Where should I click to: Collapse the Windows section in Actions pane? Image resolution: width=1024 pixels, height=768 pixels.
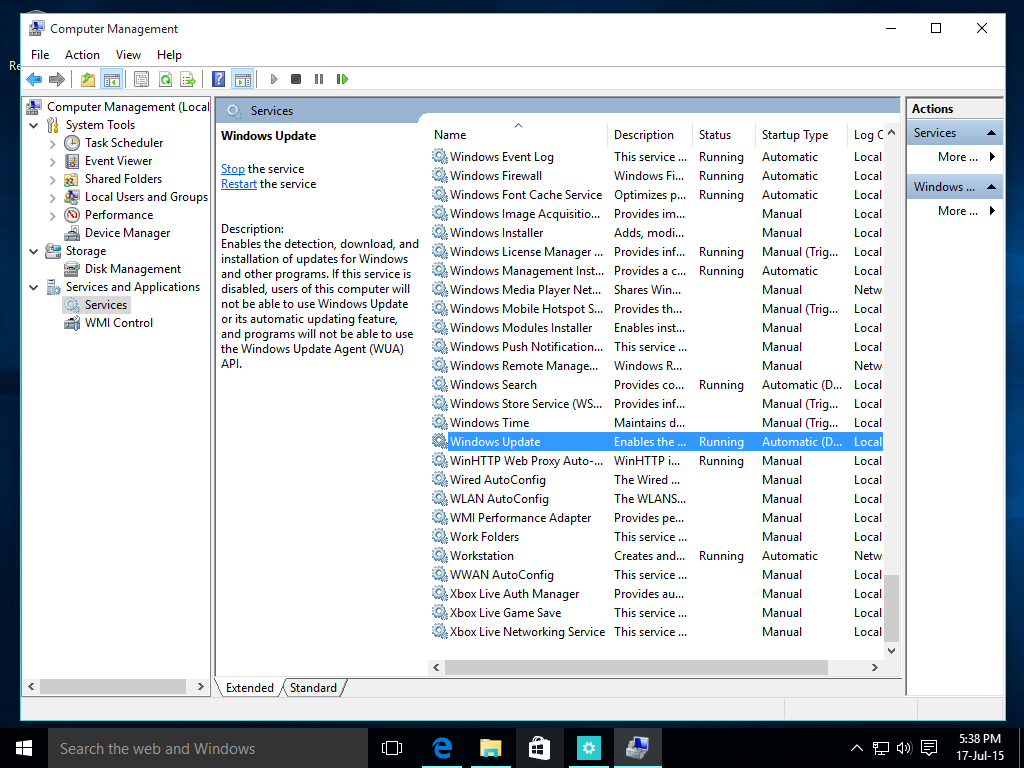point(991,187)
